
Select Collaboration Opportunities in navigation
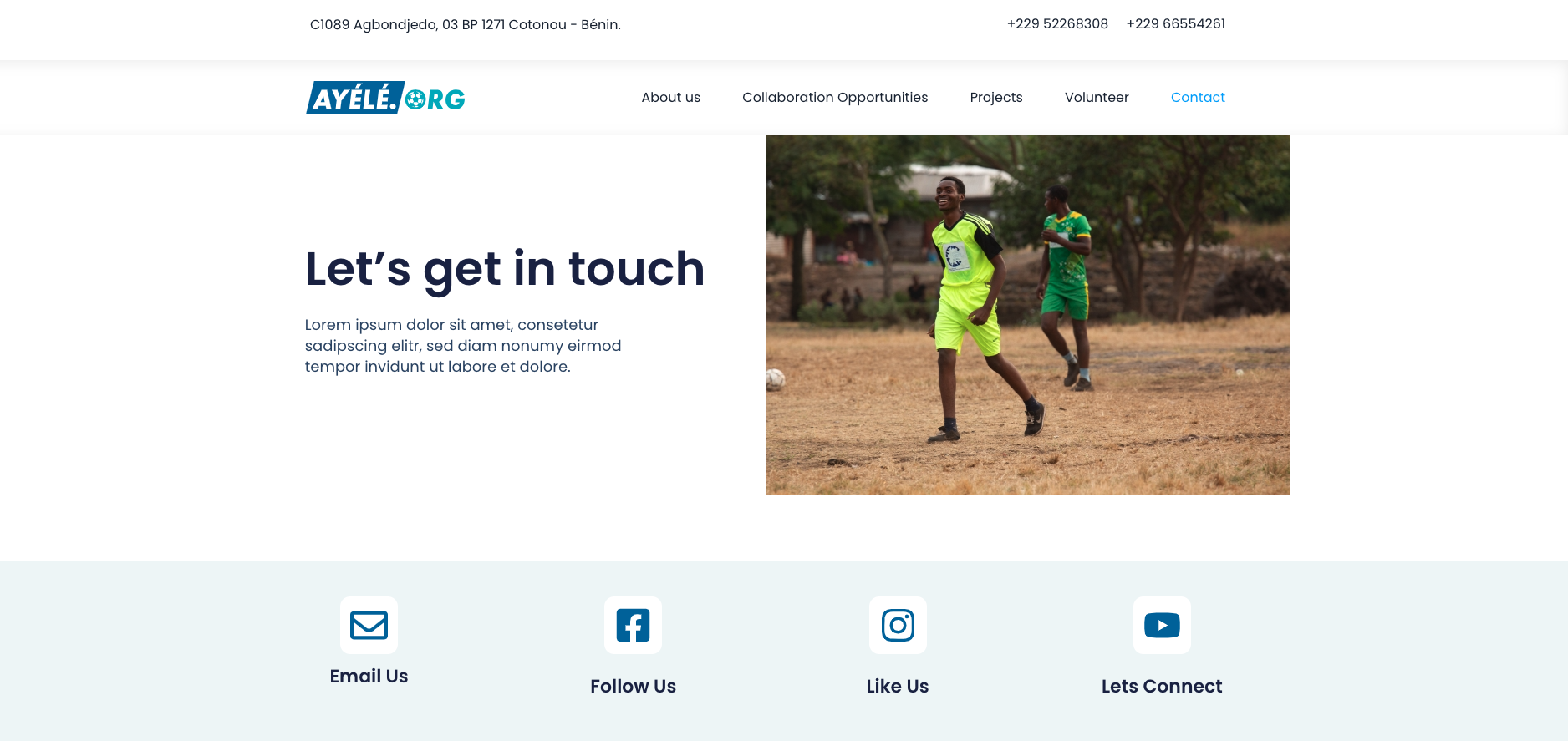tap(835, 98)
